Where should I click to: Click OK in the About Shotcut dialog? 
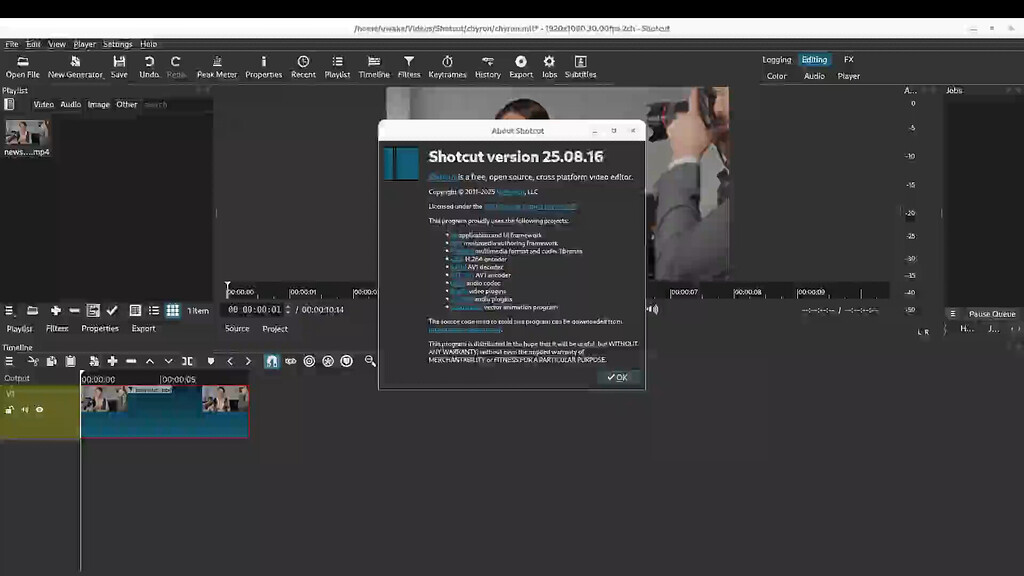point(618,377)
